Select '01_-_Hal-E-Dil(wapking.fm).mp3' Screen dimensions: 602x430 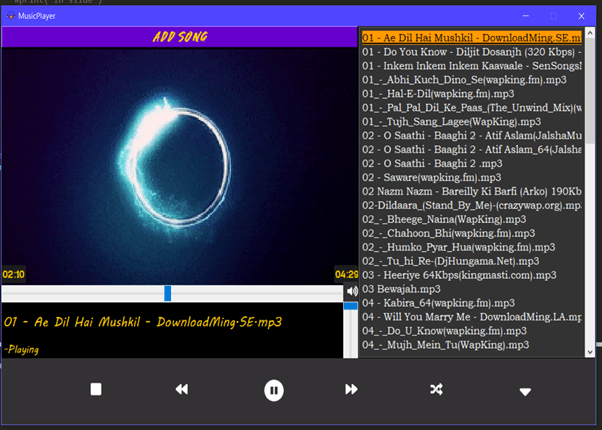click(438, 94)
